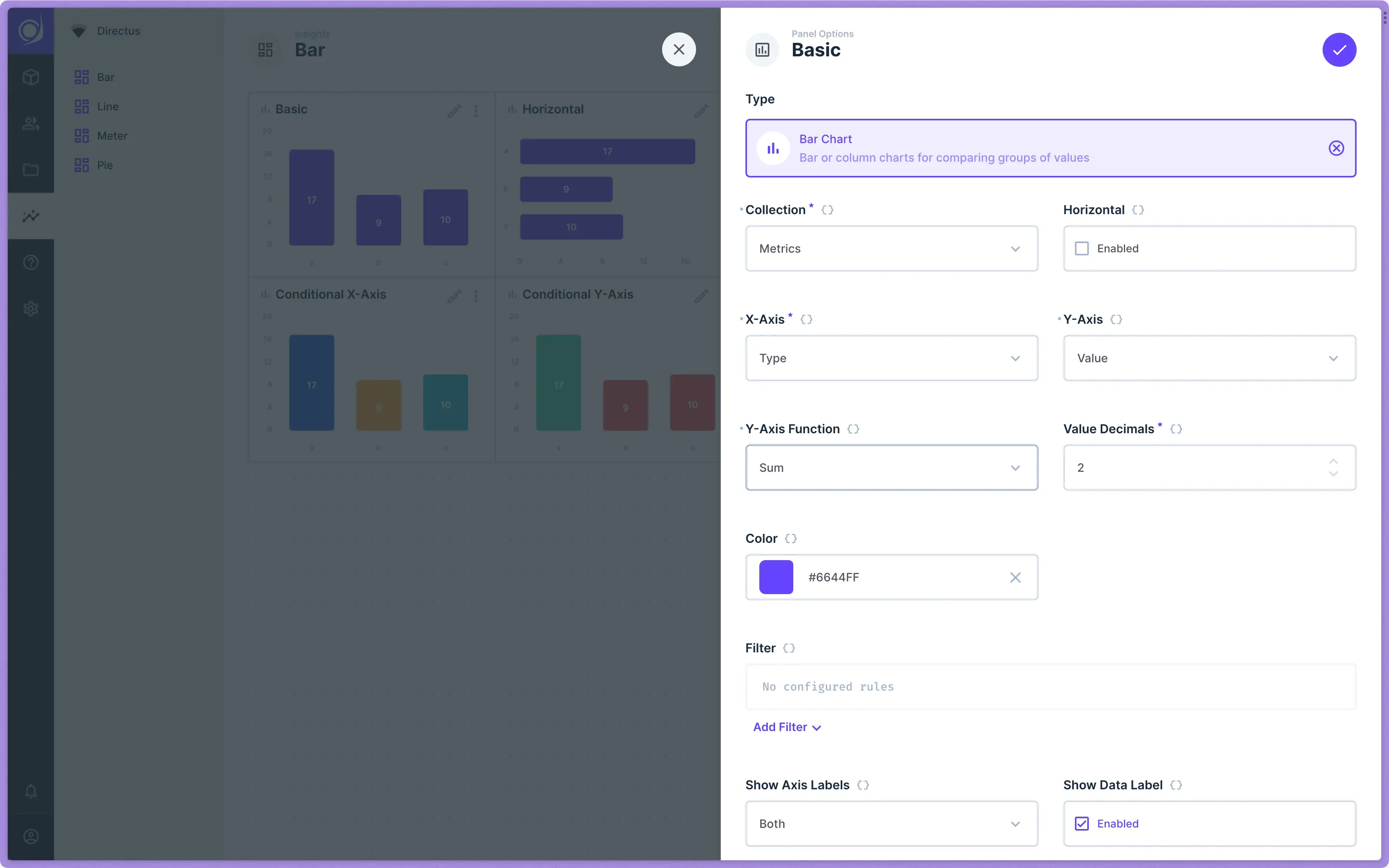This screenshot has width=1389, height=868.
Task: Confirm panel options with the checkmark button
Action: coord(1339,50)
